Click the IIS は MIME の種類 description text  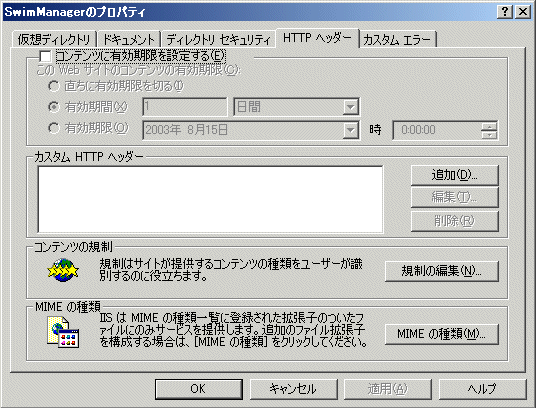233,330
